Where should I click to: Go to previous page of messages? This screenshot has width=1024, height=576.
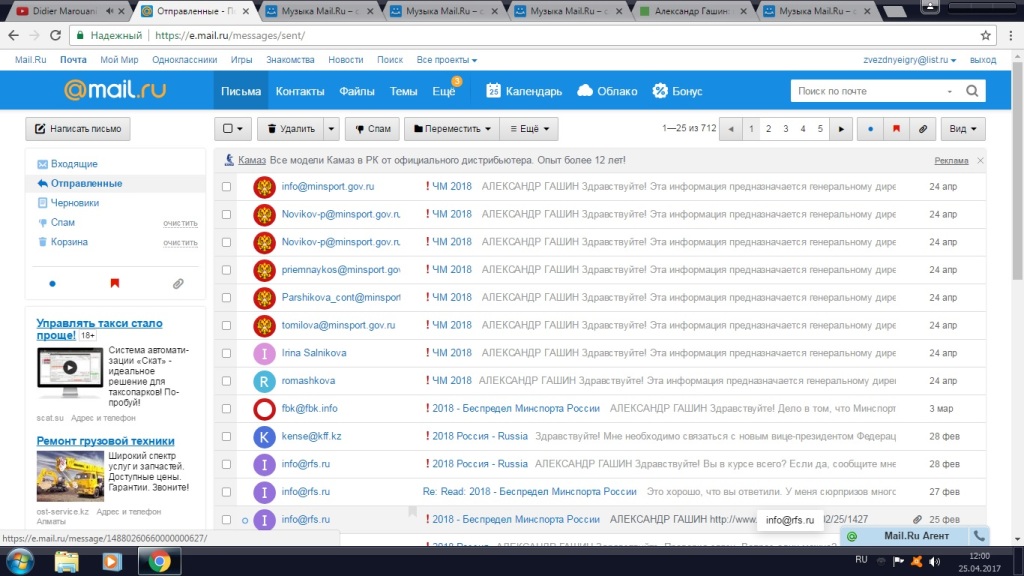(x=731, y=129)
